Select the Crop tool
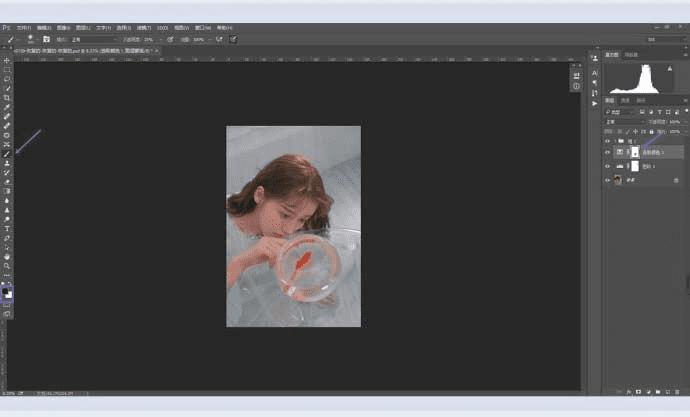The height and width of the screenshot is (417, 690). 7,98
